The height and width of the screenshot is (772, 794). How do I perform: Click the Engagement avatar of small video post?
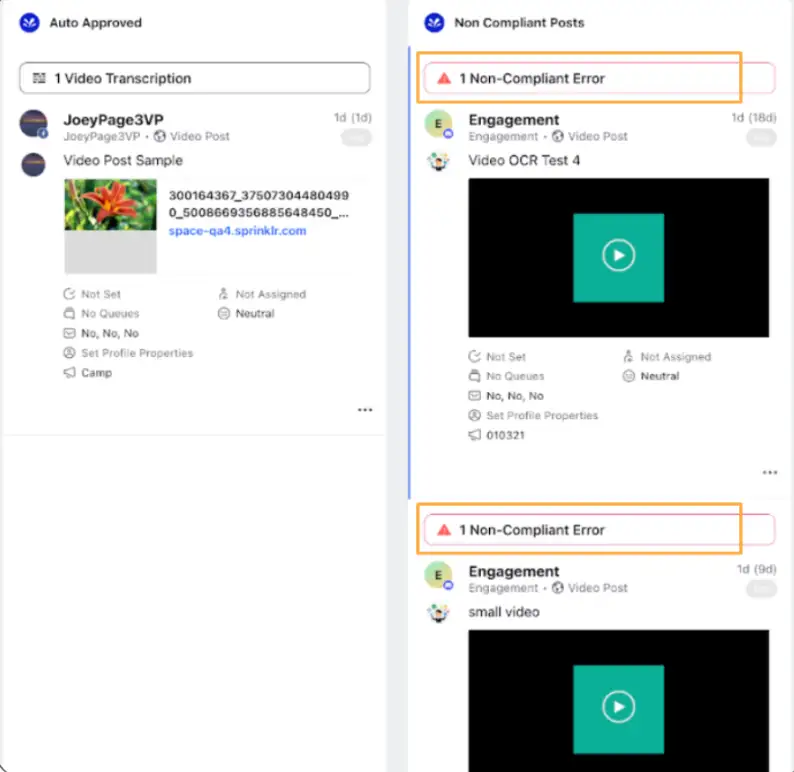tap(439, 575)
